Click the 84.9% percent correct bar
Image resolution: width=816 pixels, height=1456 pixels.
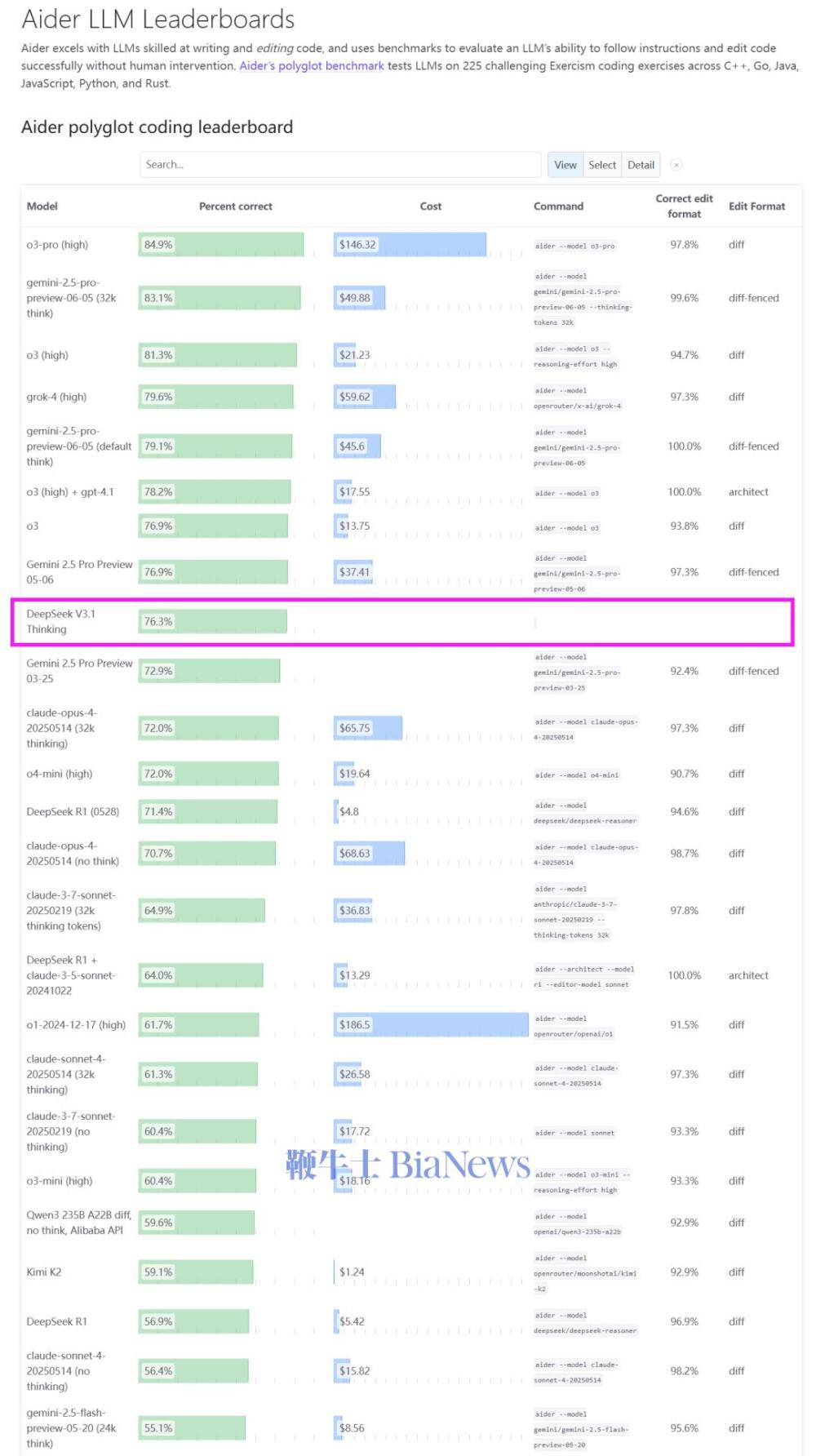[x=221, y=245]
